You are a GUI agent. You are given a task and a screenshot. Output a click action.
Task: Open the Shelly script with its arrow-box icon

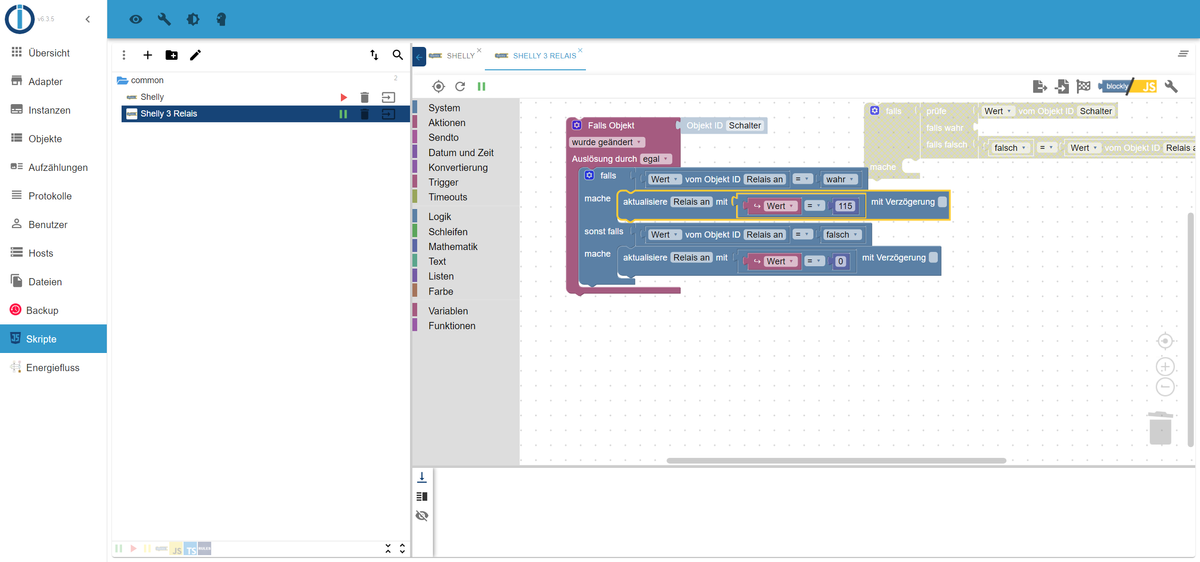(388, 97)
